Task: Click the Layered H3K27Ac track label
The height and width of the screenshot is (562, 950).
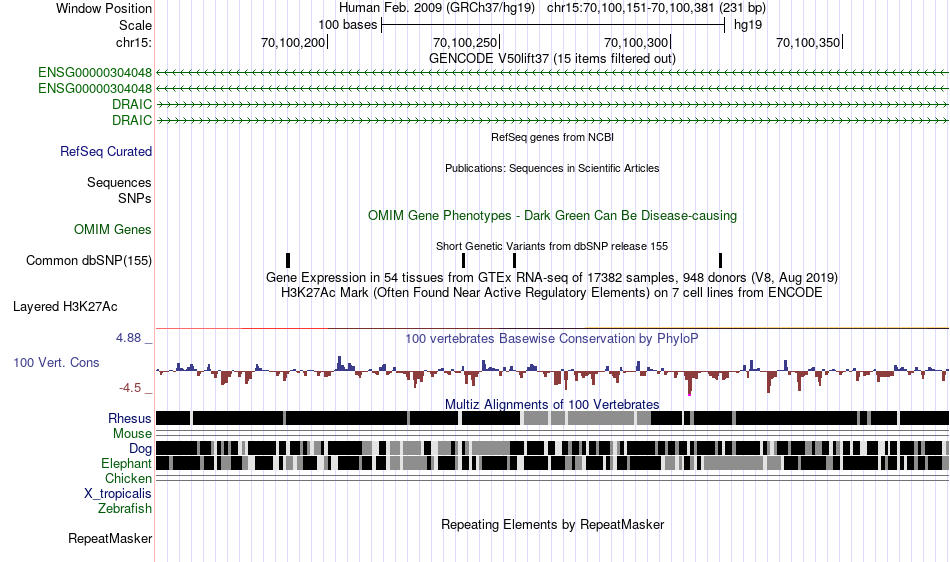Action: pos(65,306)
